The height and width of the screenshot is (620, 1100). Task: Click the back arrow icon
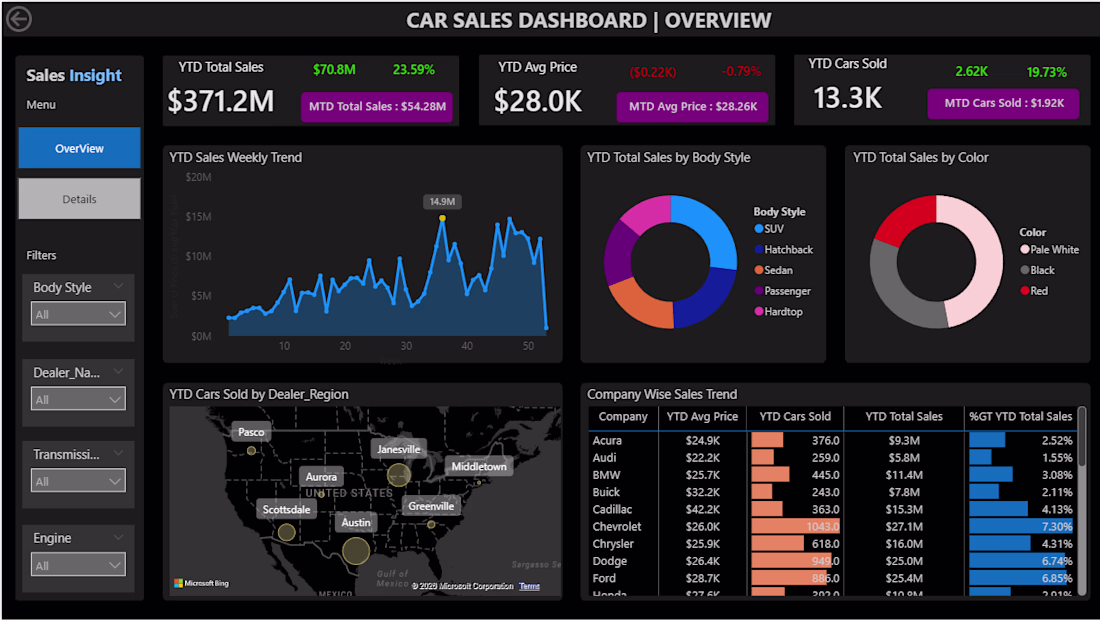[x=18, y=19]
